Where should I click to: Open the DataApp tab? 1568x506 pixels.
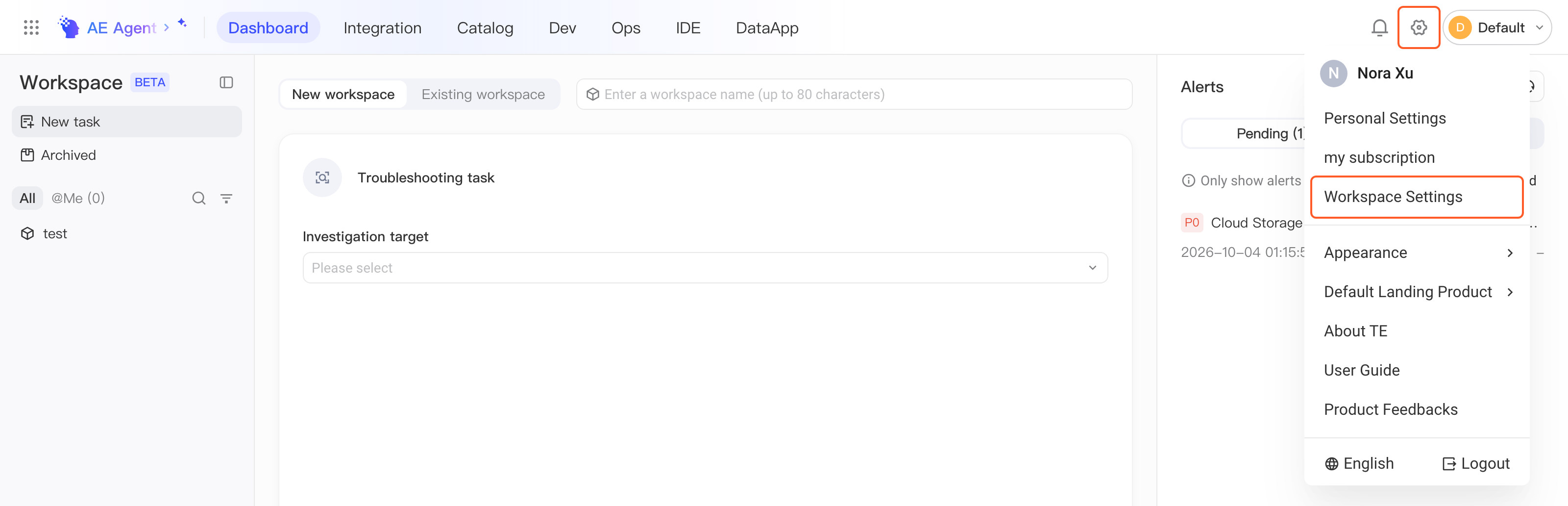tap(767, 27)
